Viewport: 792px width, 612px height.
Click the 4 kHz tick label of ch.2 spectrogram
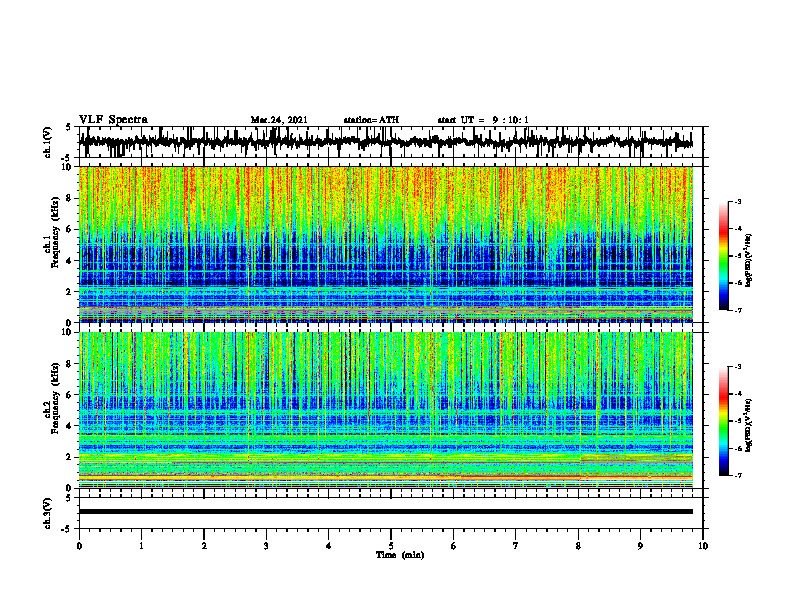[x=70, y=426]
